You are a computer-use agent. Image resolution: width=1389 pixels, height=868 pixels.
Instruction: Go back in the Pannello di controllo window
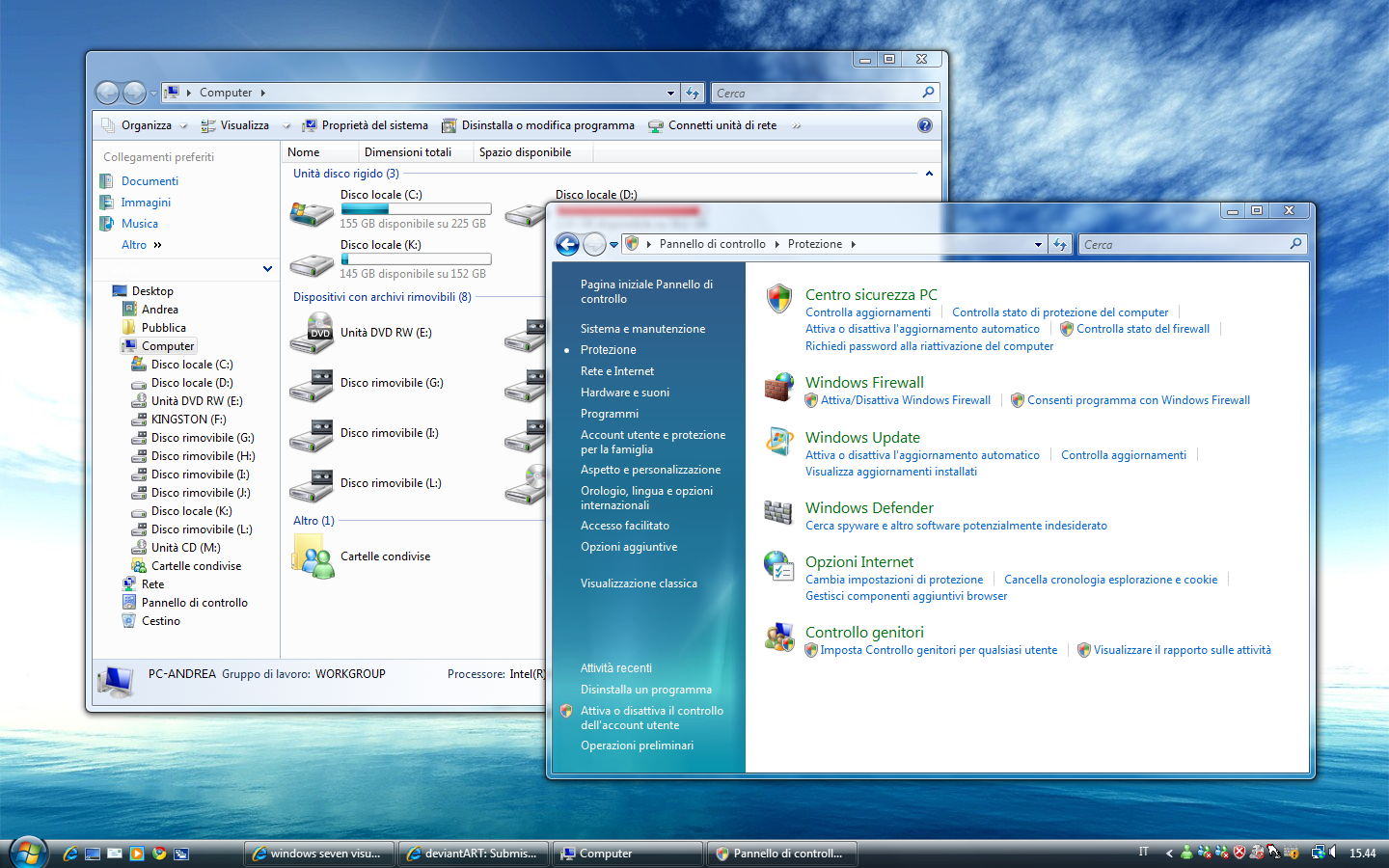pyautogui.click(x=568, y=245)
